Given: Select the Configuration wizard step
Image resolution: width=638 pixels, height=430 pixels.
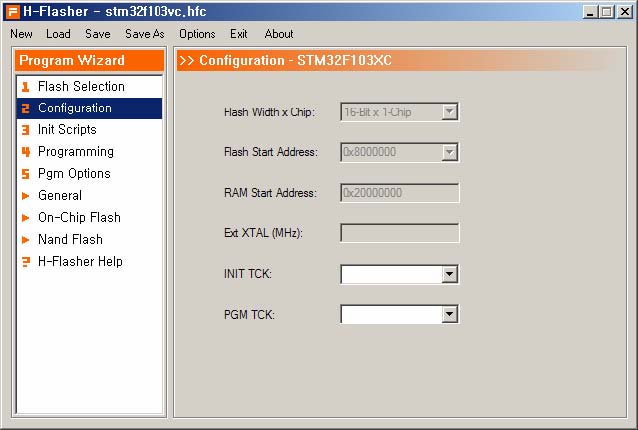Looking at the screenshot, I should point(89,108).
